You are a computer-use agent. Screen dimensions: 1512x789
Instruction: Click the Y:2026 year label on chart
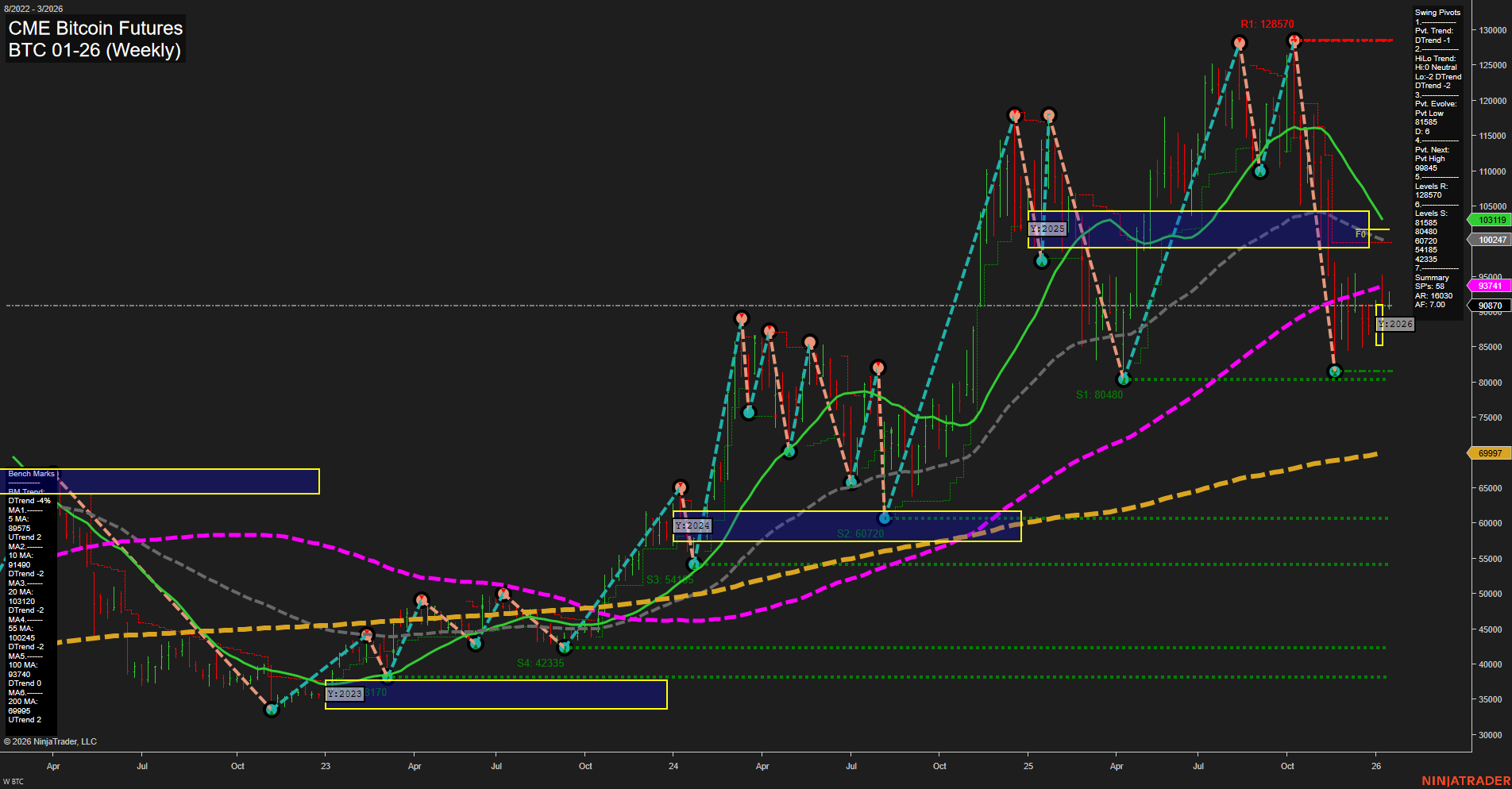(1395, 324)
